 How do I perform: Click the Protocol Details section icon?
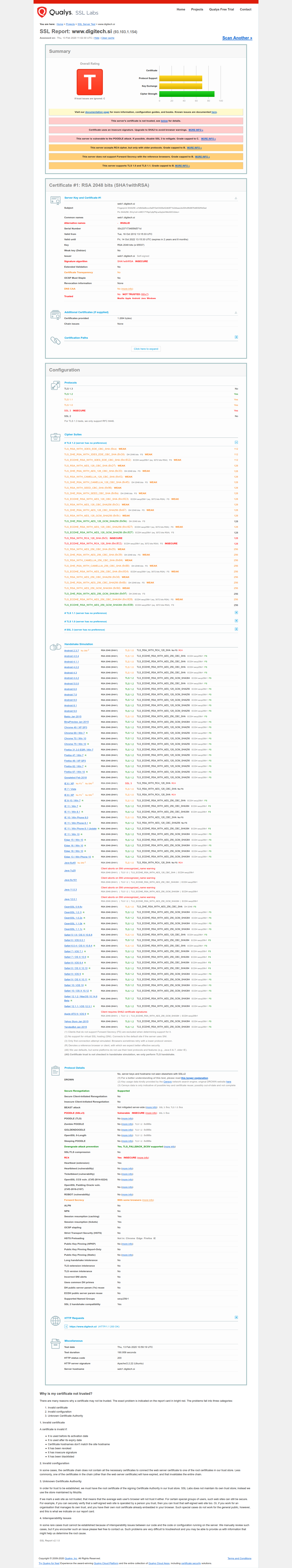coord(55,1071)
